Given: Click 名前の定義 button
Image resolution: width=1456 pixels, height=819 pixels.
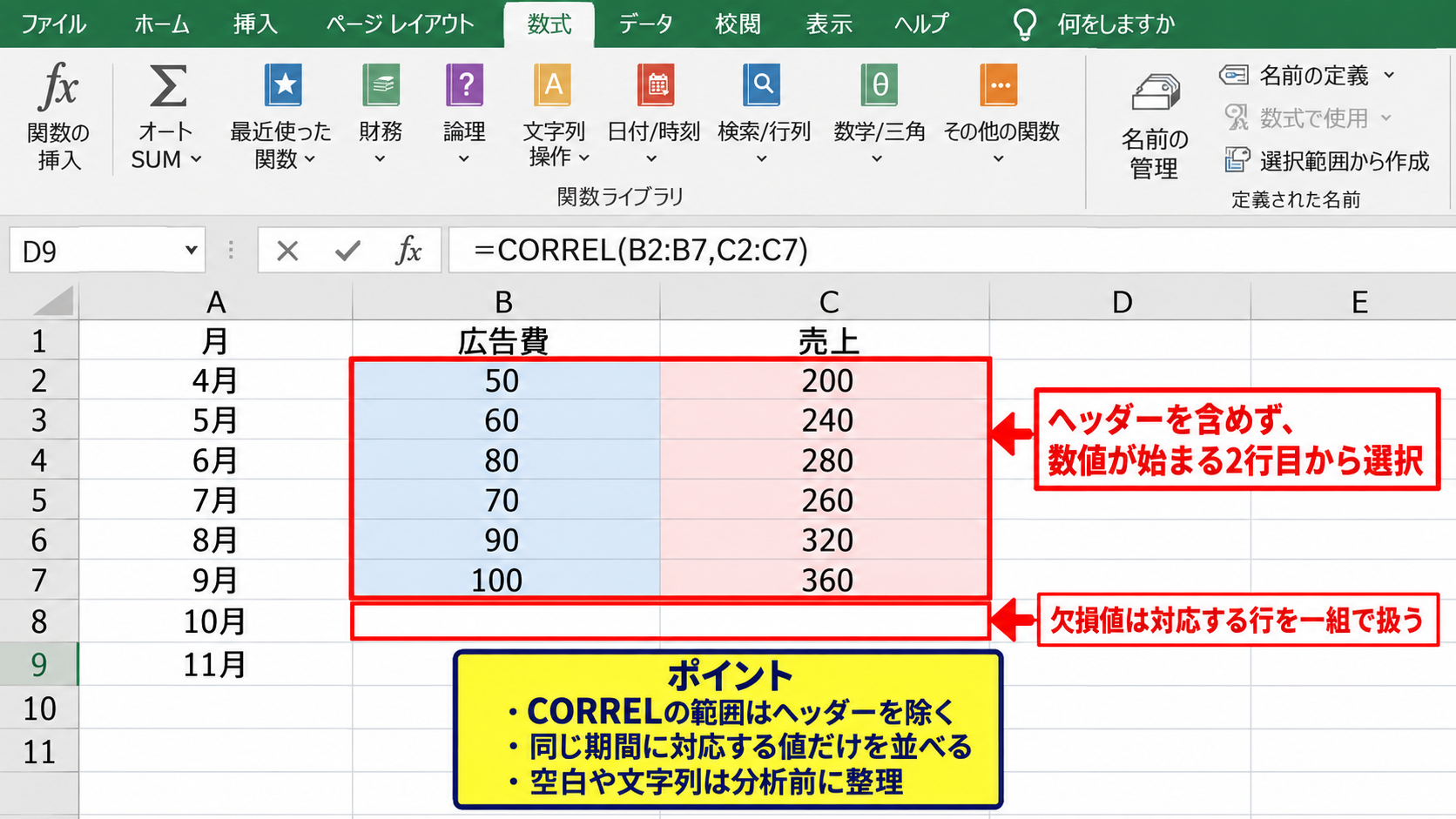Looking at the screenshot, I should pyautogui.click(x=1294, y=76).
